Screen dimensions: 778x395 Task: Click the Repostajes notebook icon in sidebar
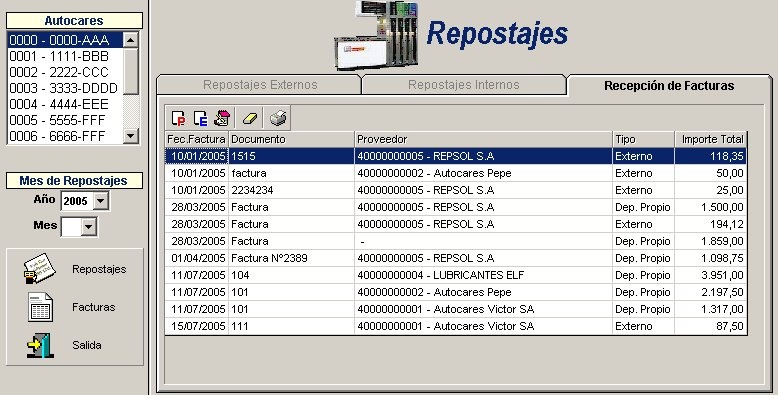pyautogui.click(x=39, y=269)
